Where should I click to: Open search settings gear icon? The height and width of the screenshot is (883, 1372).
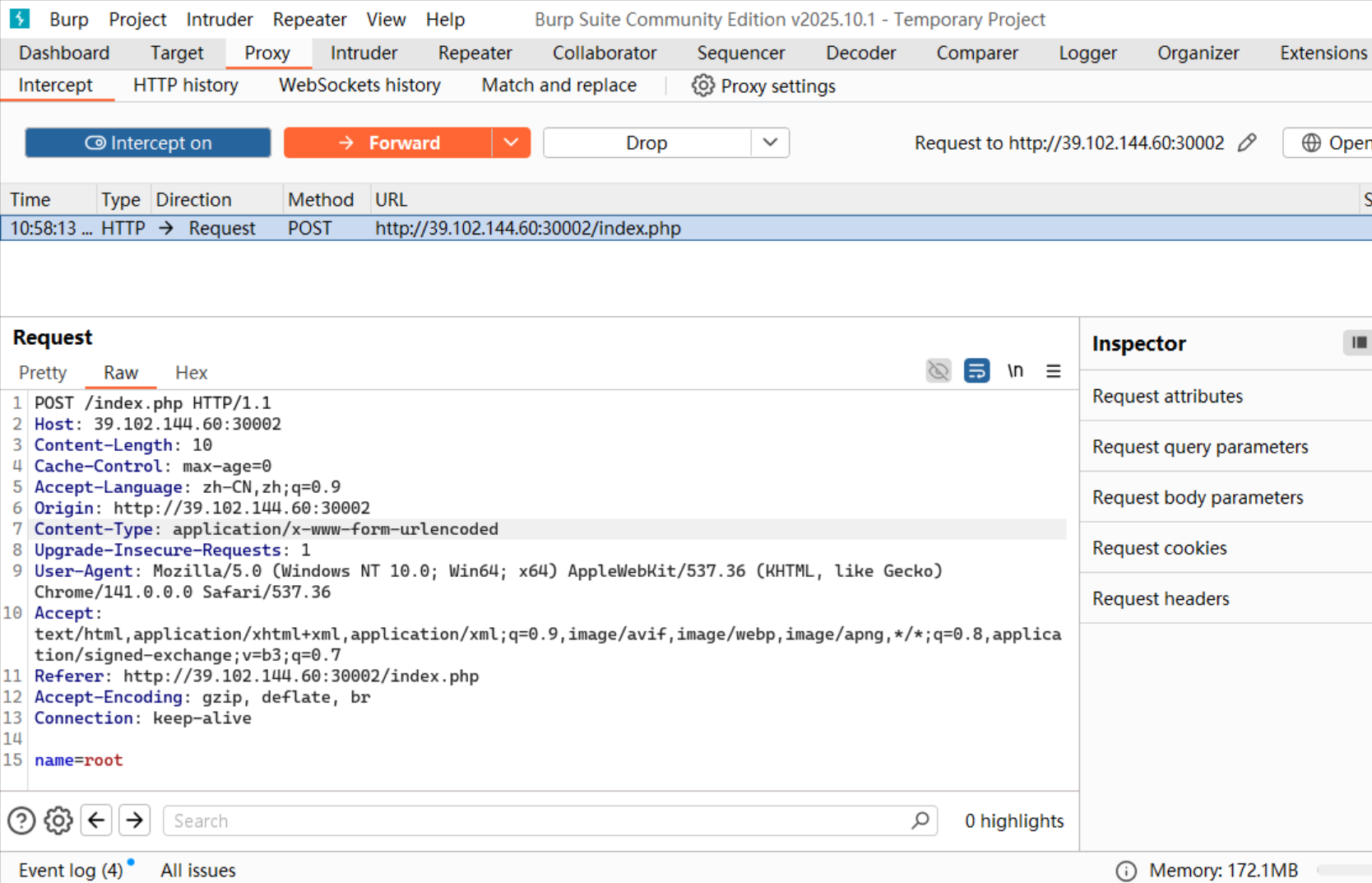pos(58,820)
